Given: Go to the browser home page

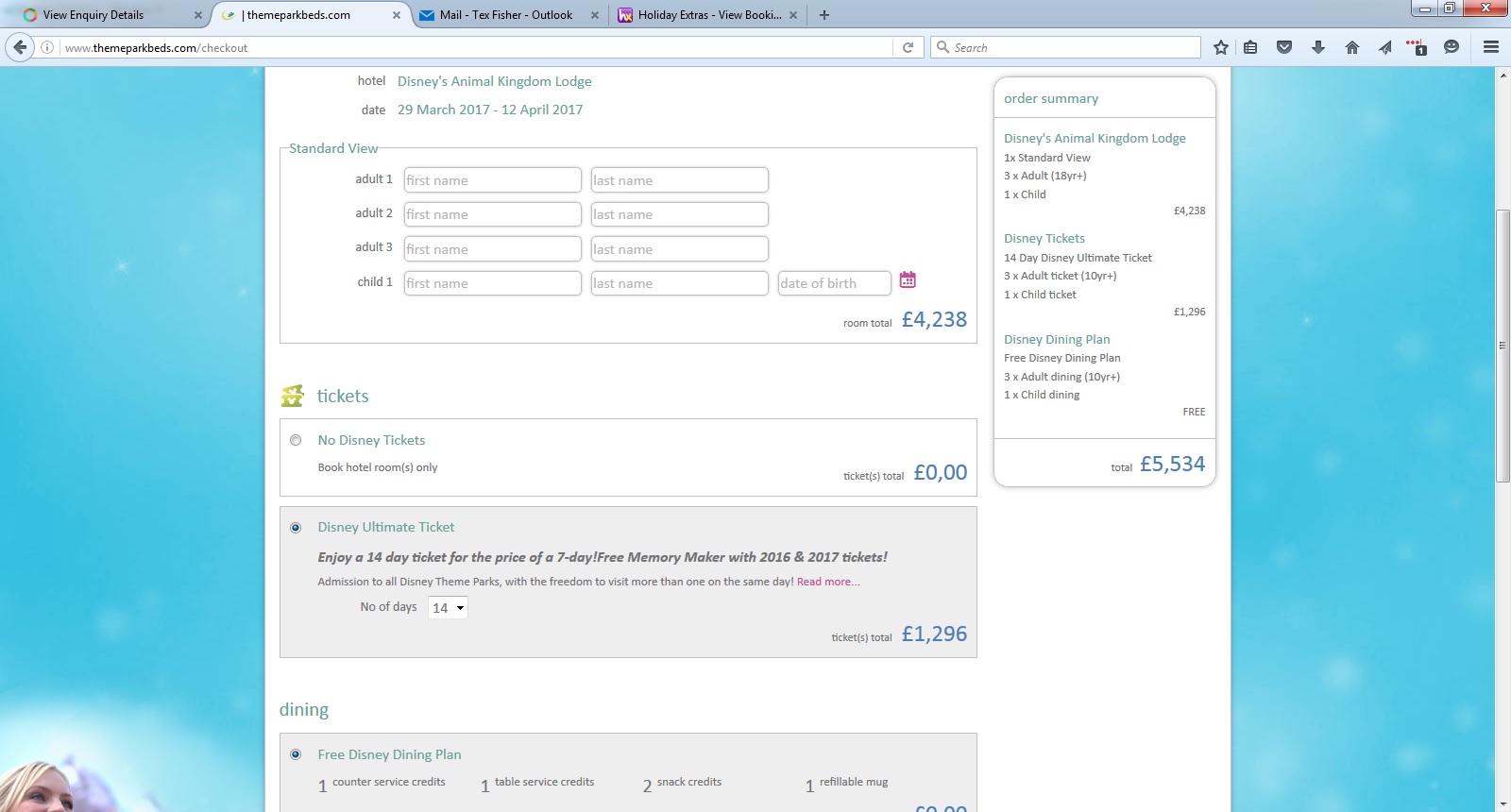Looking at the screenshot, I should 1352,47.
